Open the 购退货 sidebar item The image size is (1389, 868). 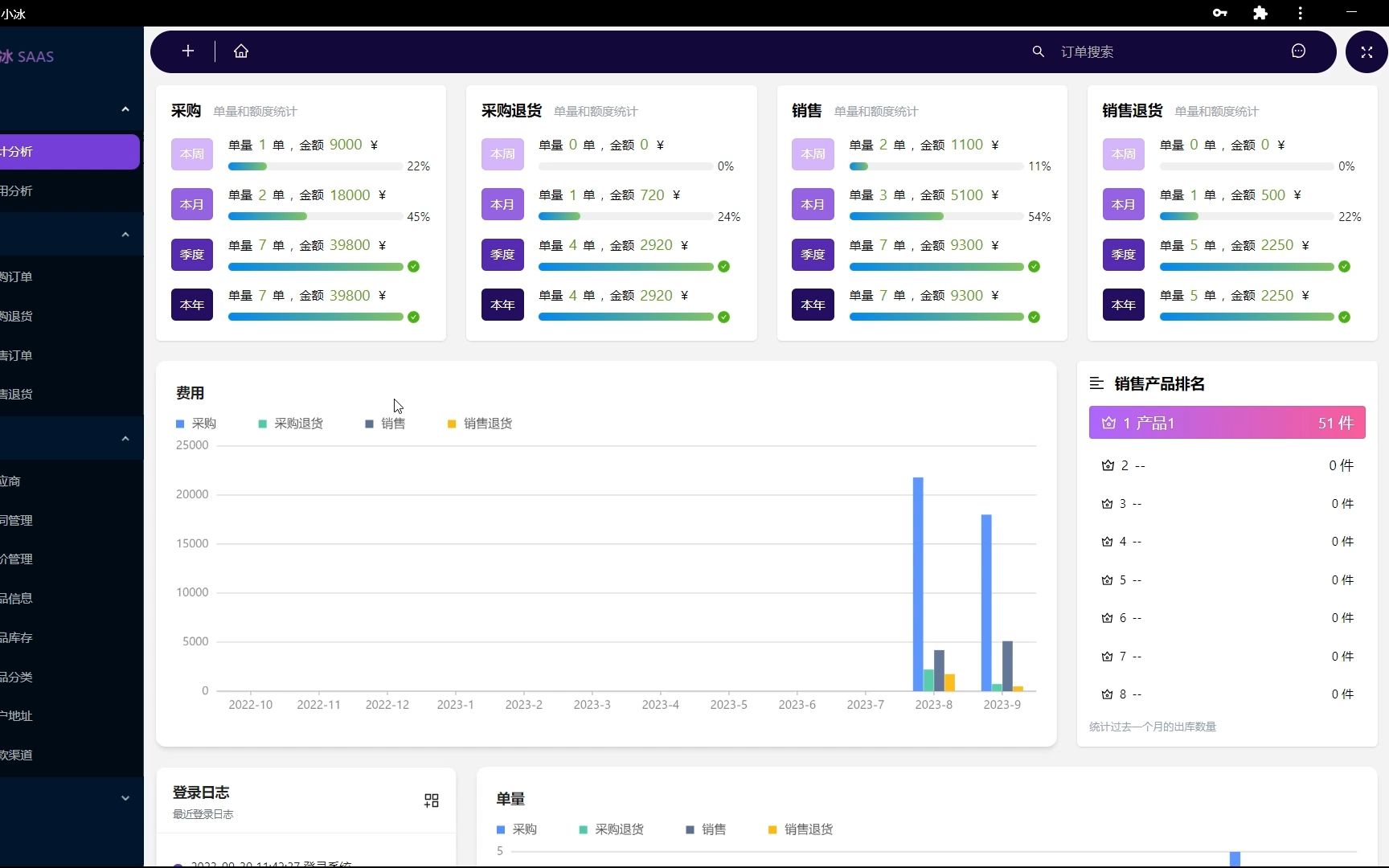72,317
